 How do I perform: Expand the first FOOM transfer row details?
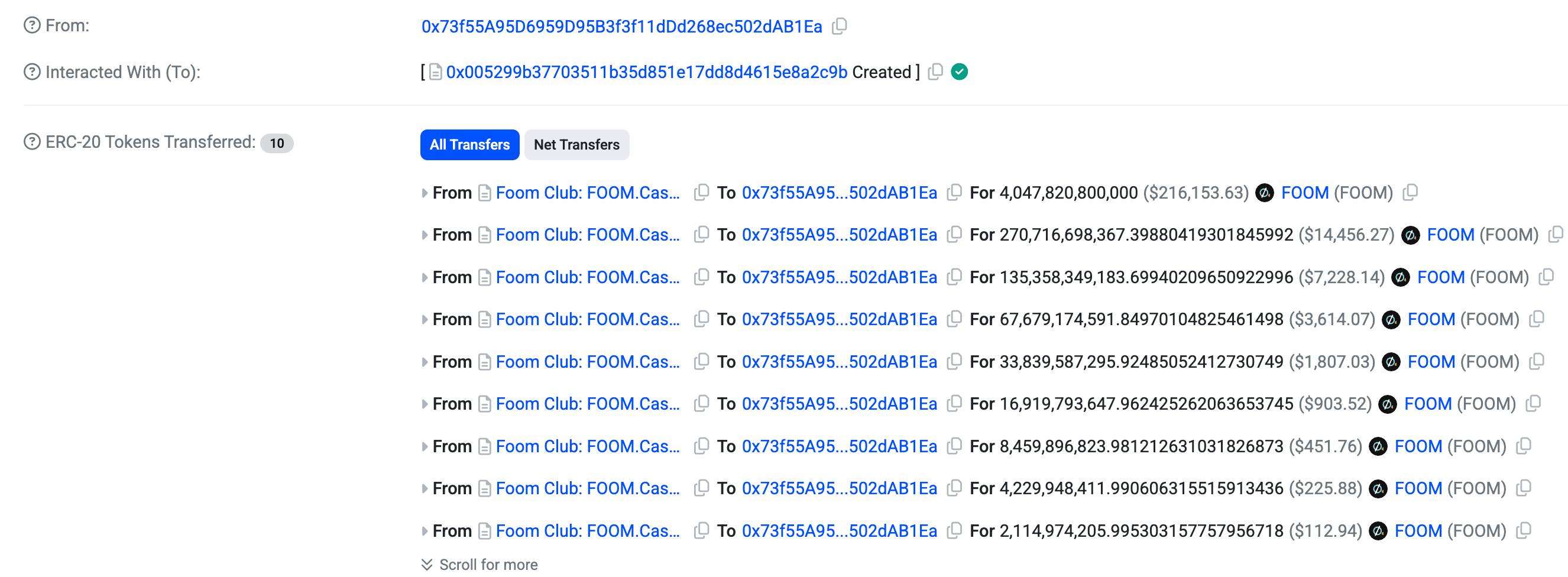pos(425,192)
